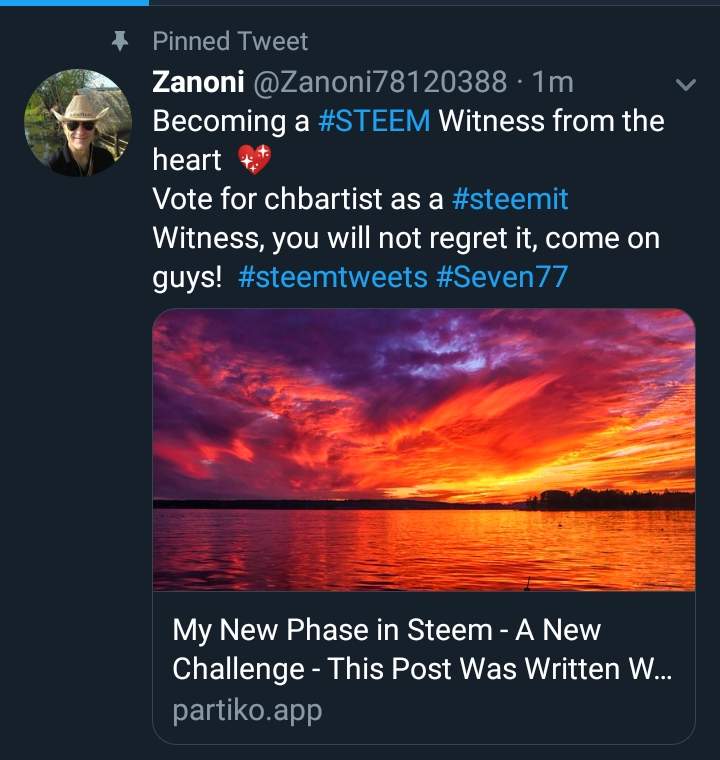Open the 'My New Phase in Steem' card title
This screenshot has height=760, width=720.
point(420,649)
